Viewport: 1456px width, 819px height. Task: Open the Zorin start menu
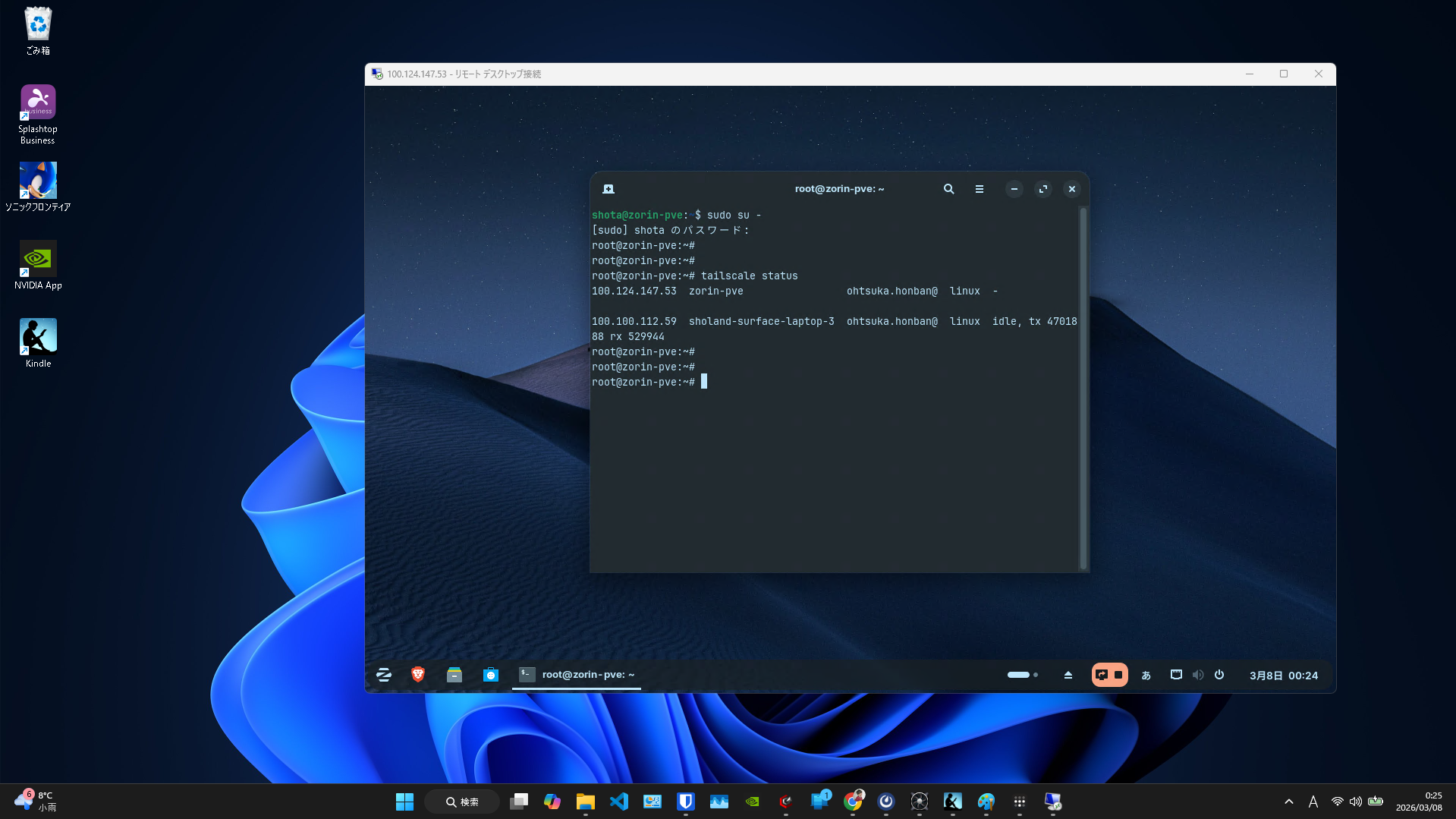tap(384, 675)
